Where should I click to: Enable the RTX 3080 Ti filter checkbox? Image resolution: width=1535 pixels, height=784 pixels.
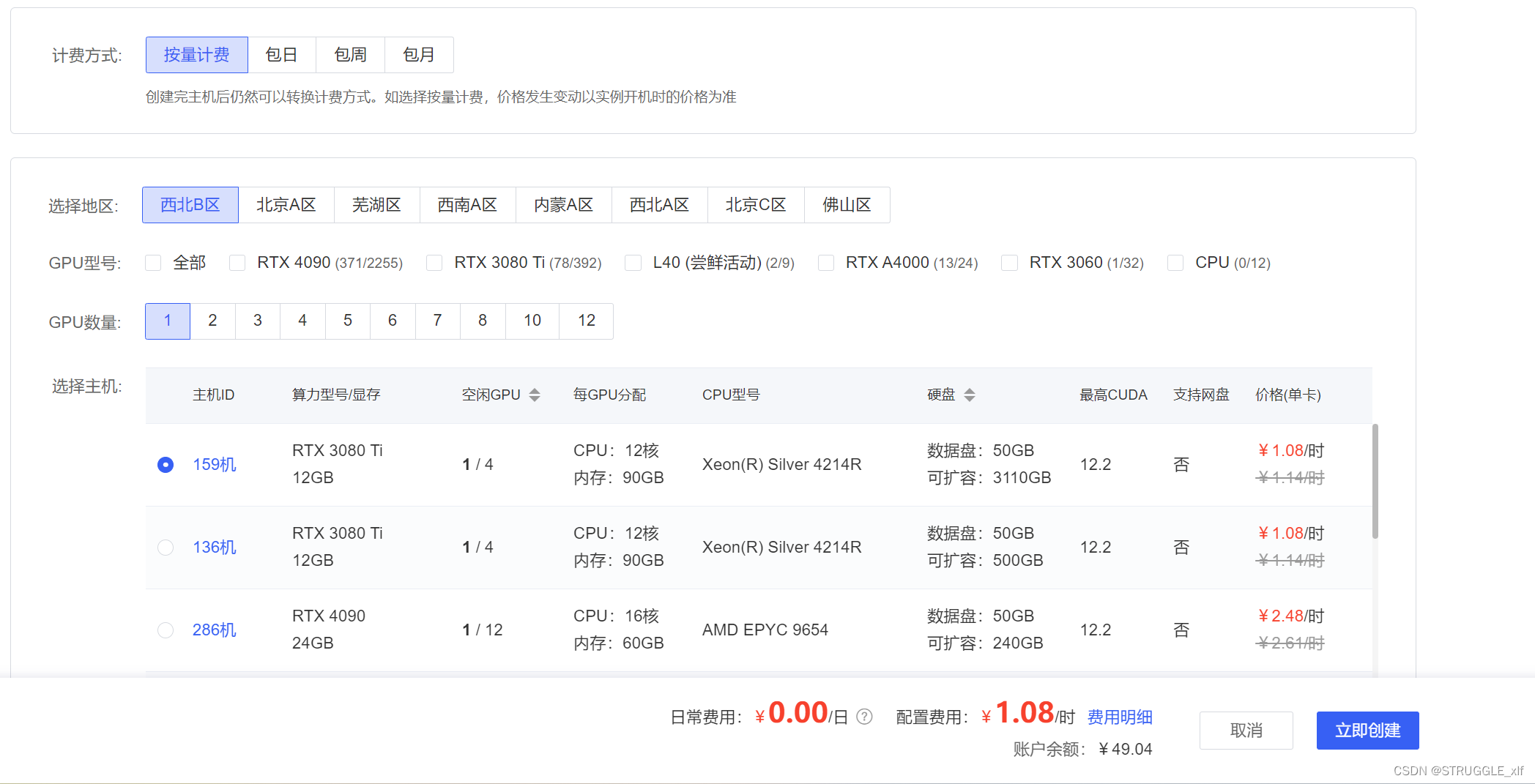pyautogui.click(x=434, y=263)
